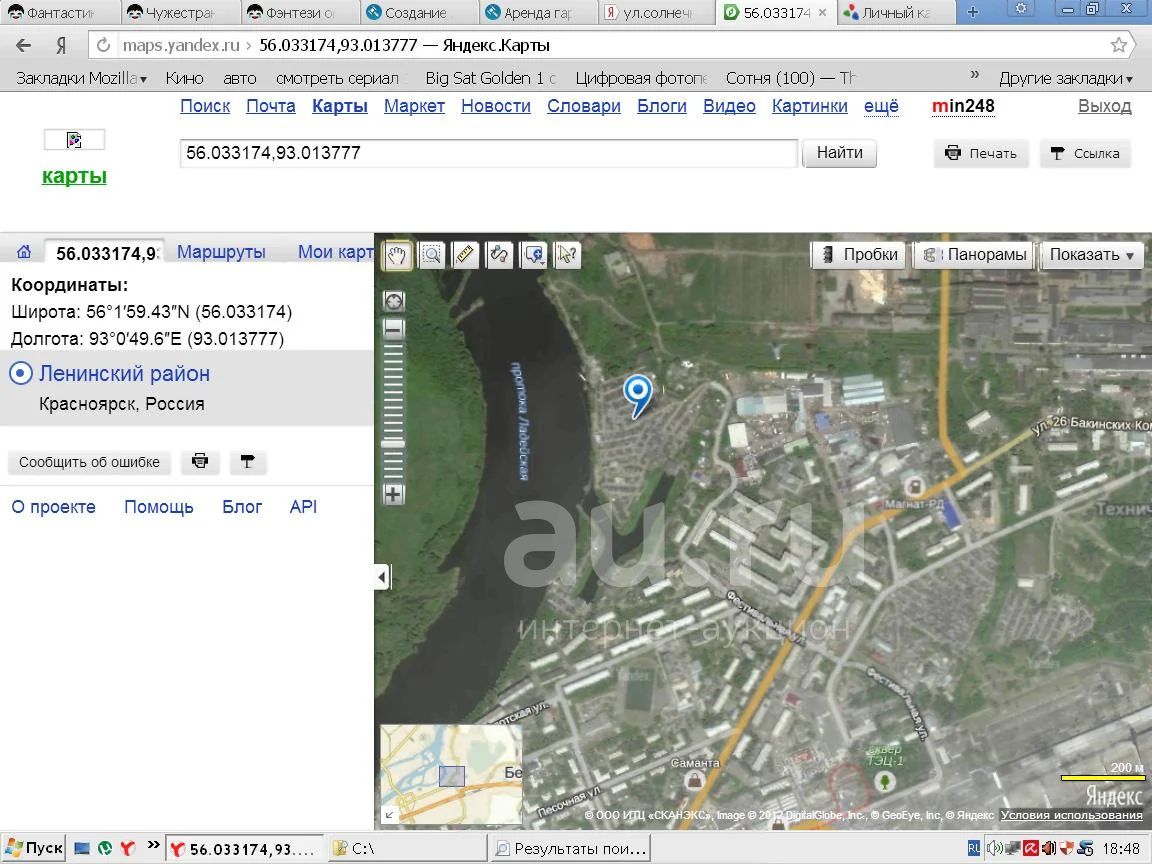Click the coordinates search input field

[489, 153]
